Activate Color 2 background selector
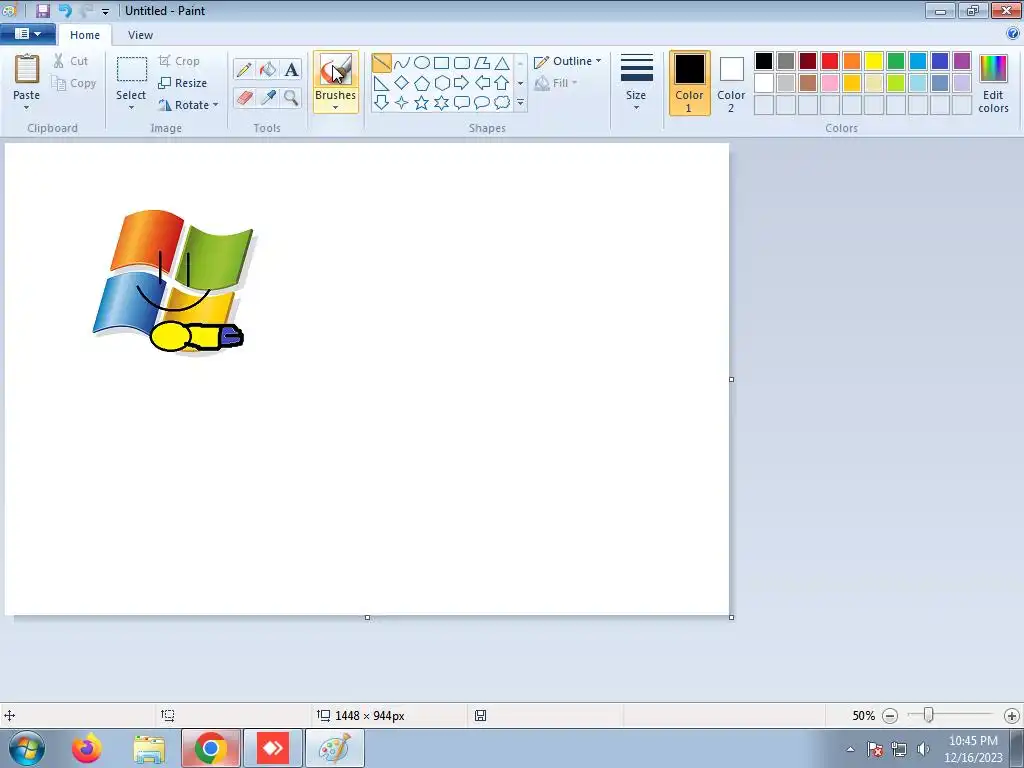1024x768 pixels. (731, 83)
